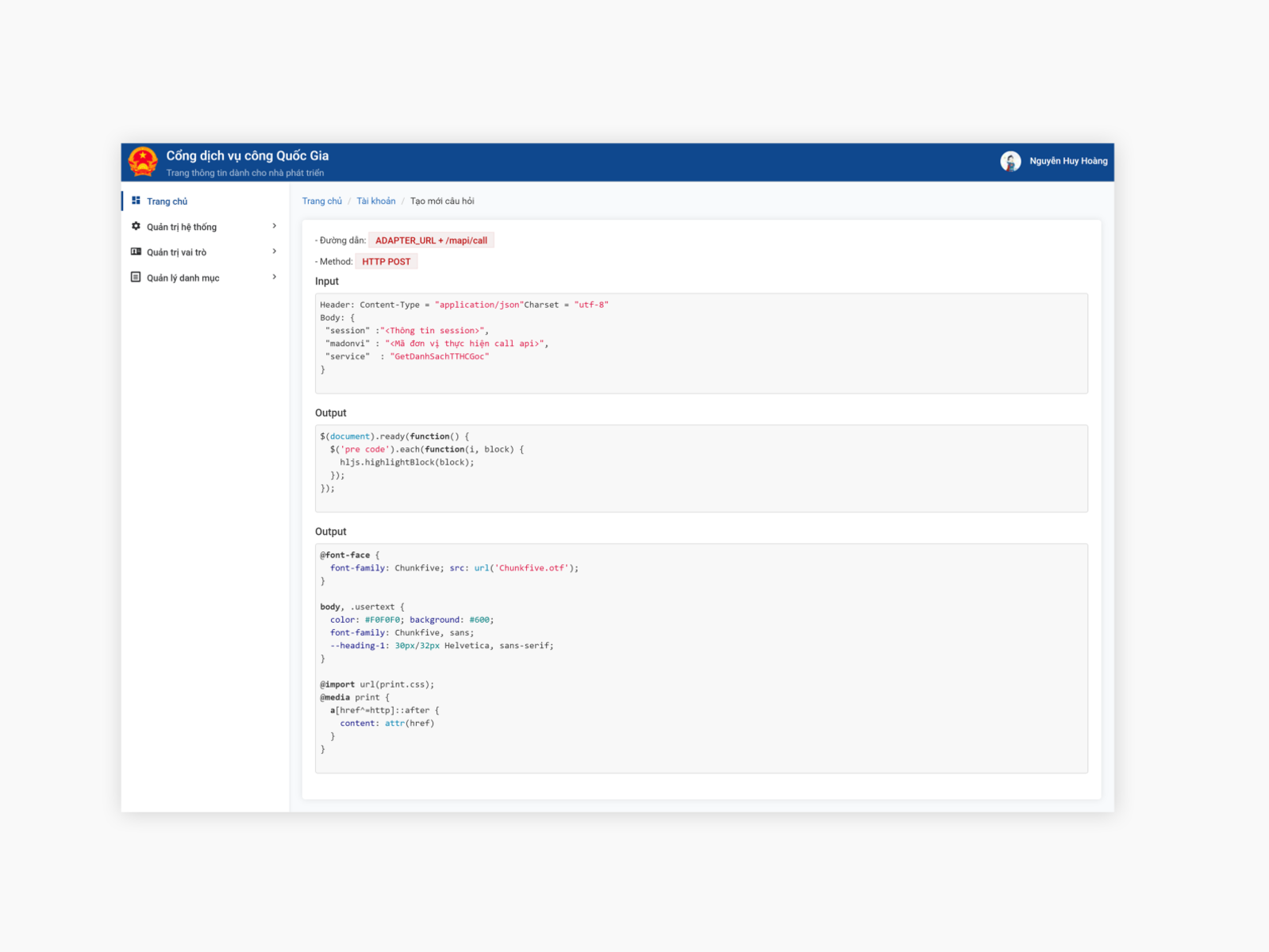
Task: Expand the Quản lý danh mục chevron
Action: 275,277
